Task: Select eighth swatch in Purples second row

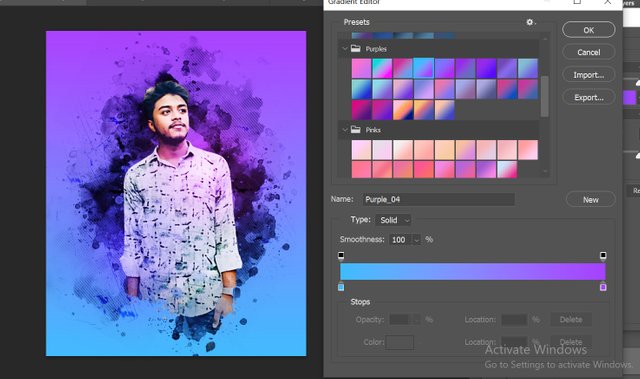Action: click(507, 89)
